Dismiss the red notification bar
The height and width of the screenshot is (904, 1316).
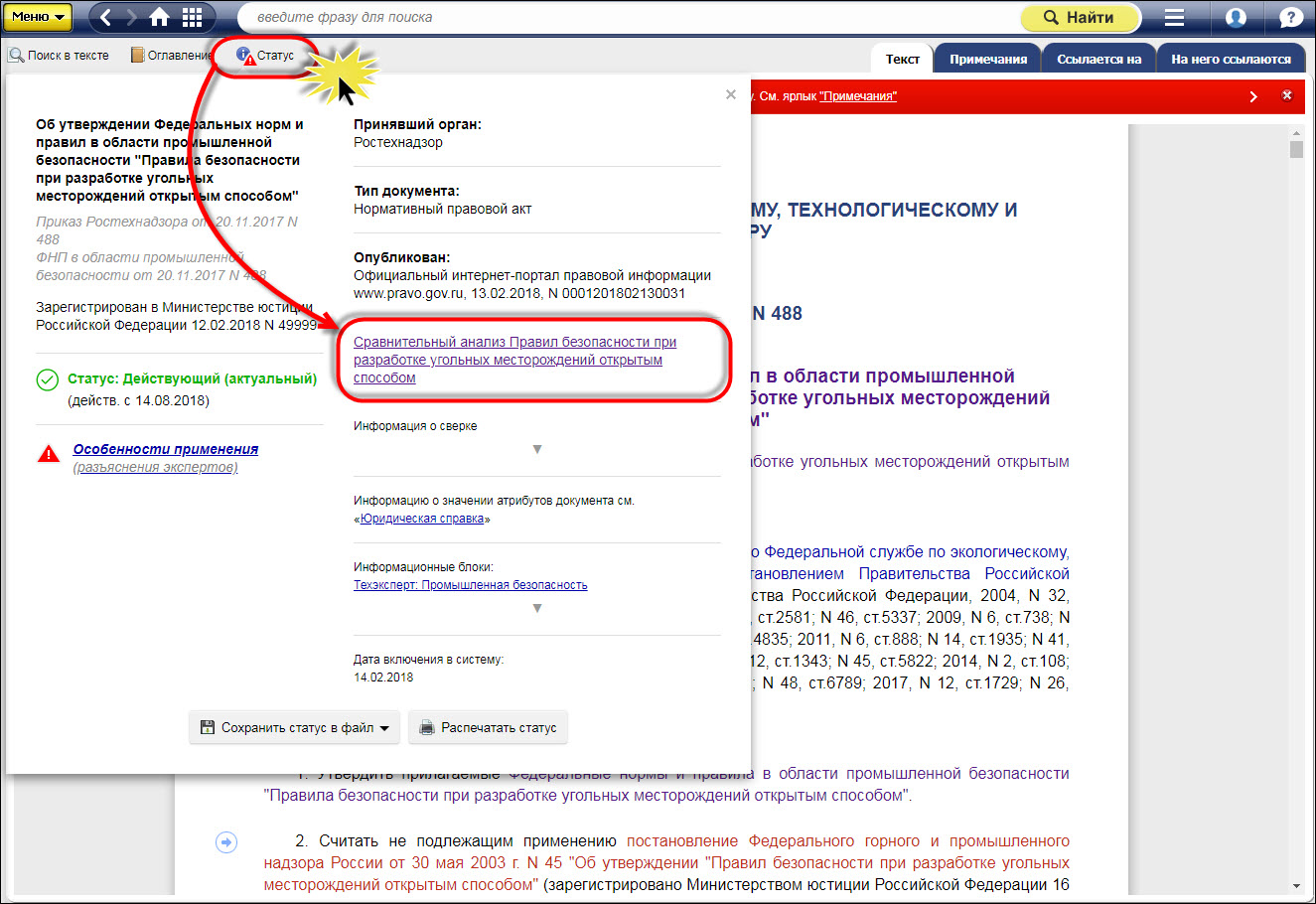[x=1287, y=95]
